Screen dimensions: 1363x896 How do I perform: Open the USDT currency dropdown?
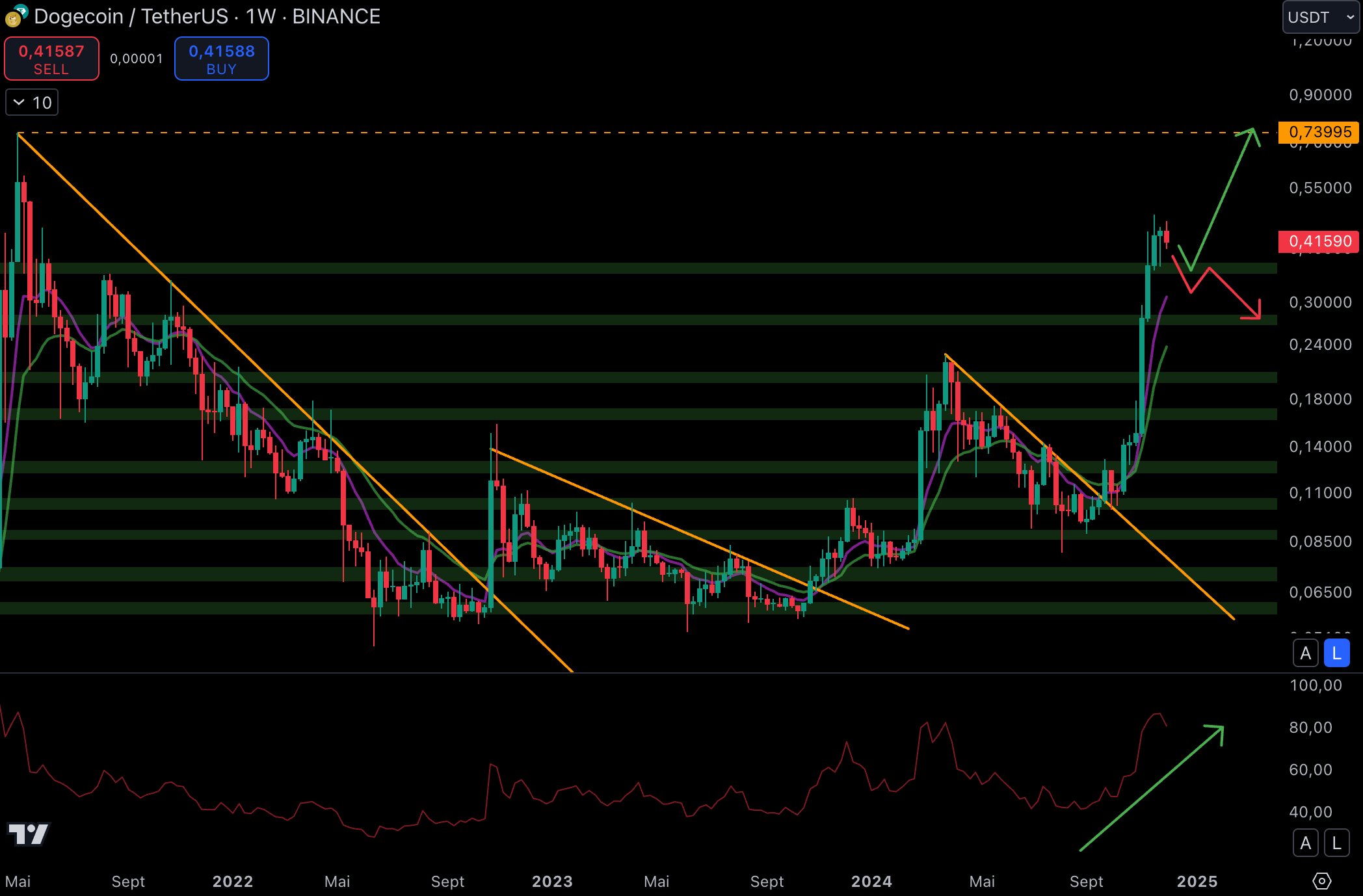click(x=1321, y=17)
